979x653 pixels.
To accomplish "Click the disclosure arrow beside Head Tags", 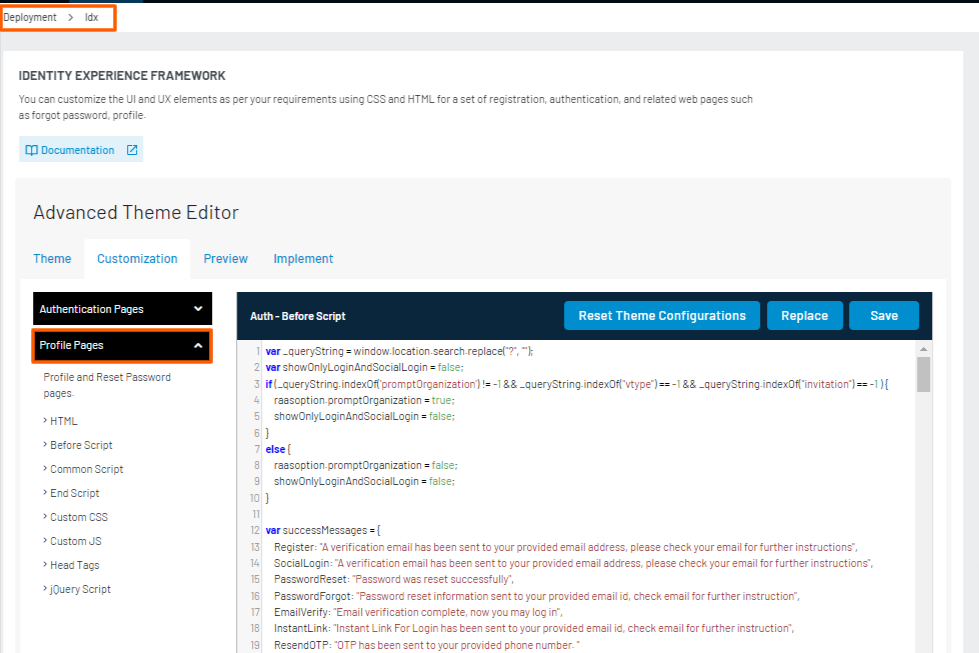I will pyautogui.click(x=44, y=565).
